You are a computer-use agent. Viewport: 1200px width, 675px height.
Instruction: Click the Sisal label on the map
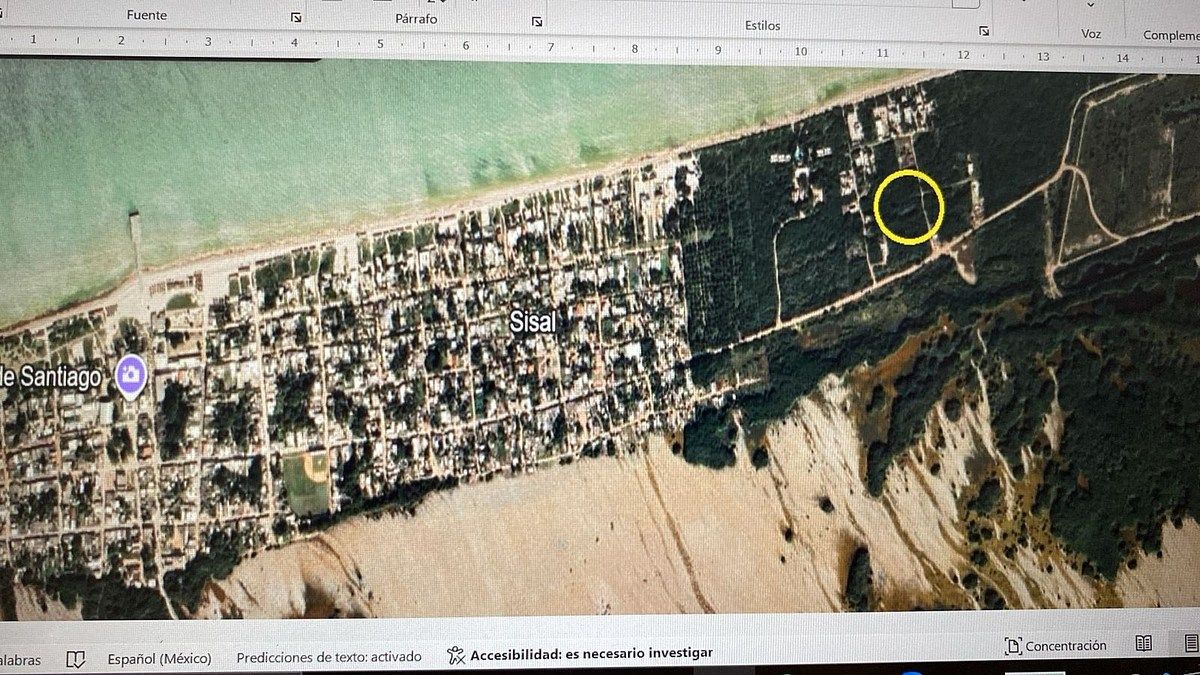(531, 321)
